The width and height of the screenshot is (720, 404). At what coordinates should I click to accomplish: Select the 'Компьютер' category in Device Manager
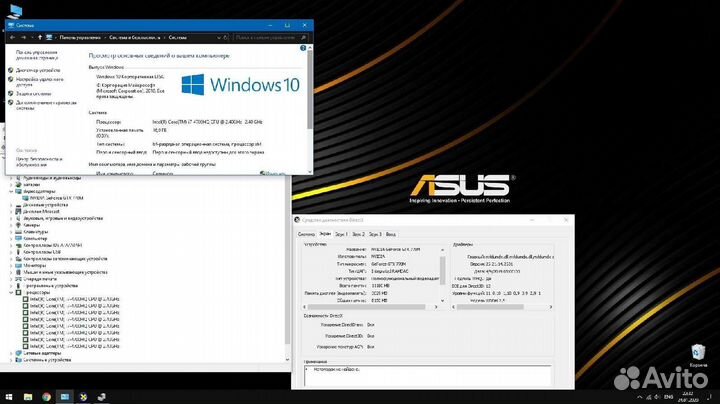click(x=35, y=239)
